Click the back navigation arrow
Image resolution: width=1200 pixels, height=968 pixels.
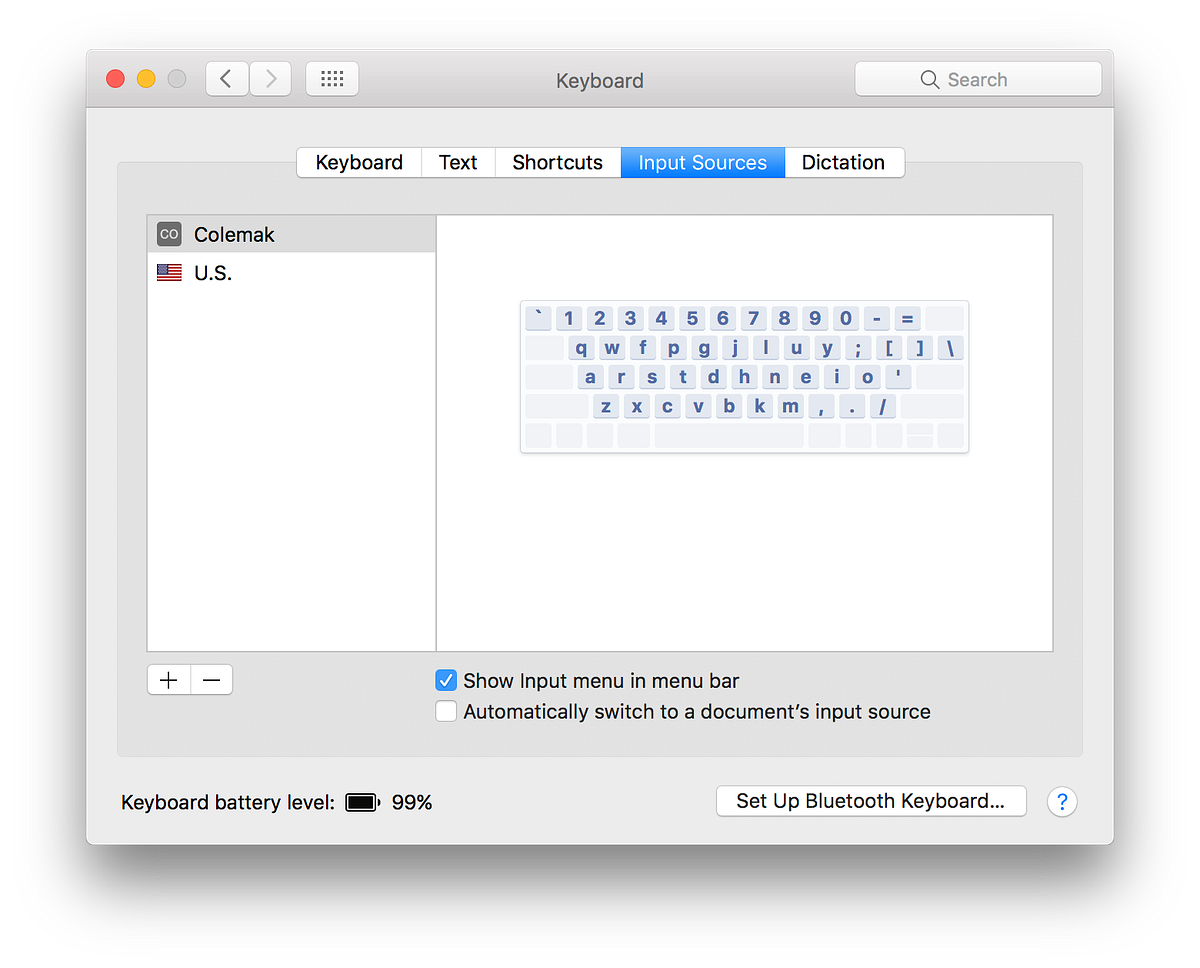(226, 78)
